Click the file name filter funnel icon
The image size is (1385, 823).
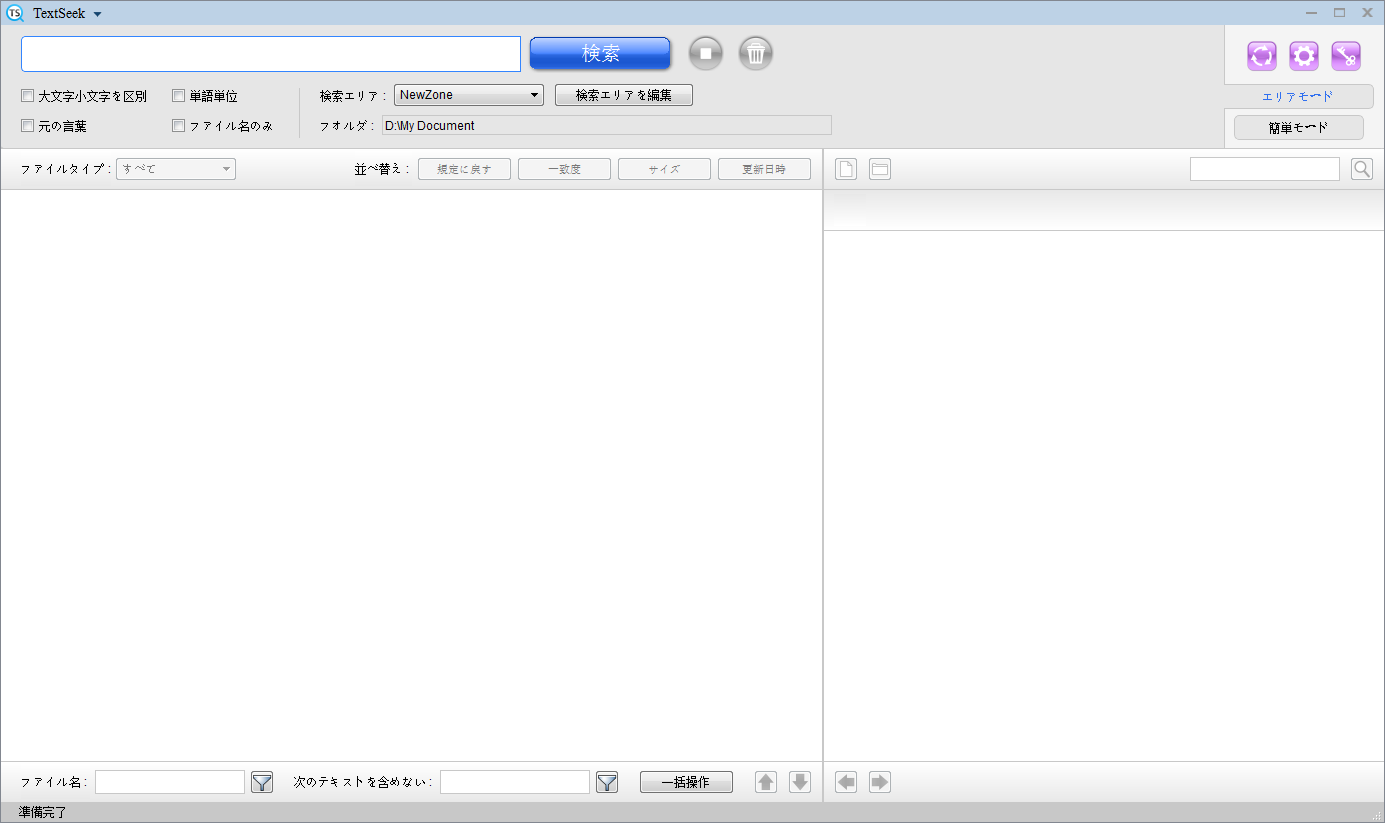[x=262, y=782]
